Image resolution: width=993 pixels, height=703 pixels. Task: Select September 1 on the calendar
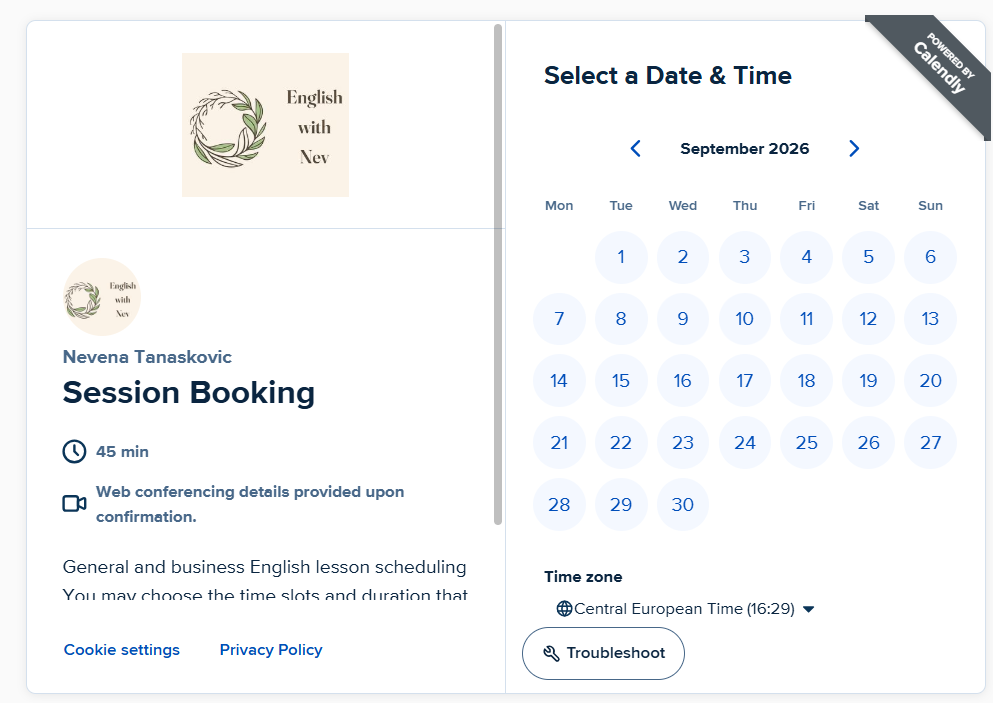[621, 256]
